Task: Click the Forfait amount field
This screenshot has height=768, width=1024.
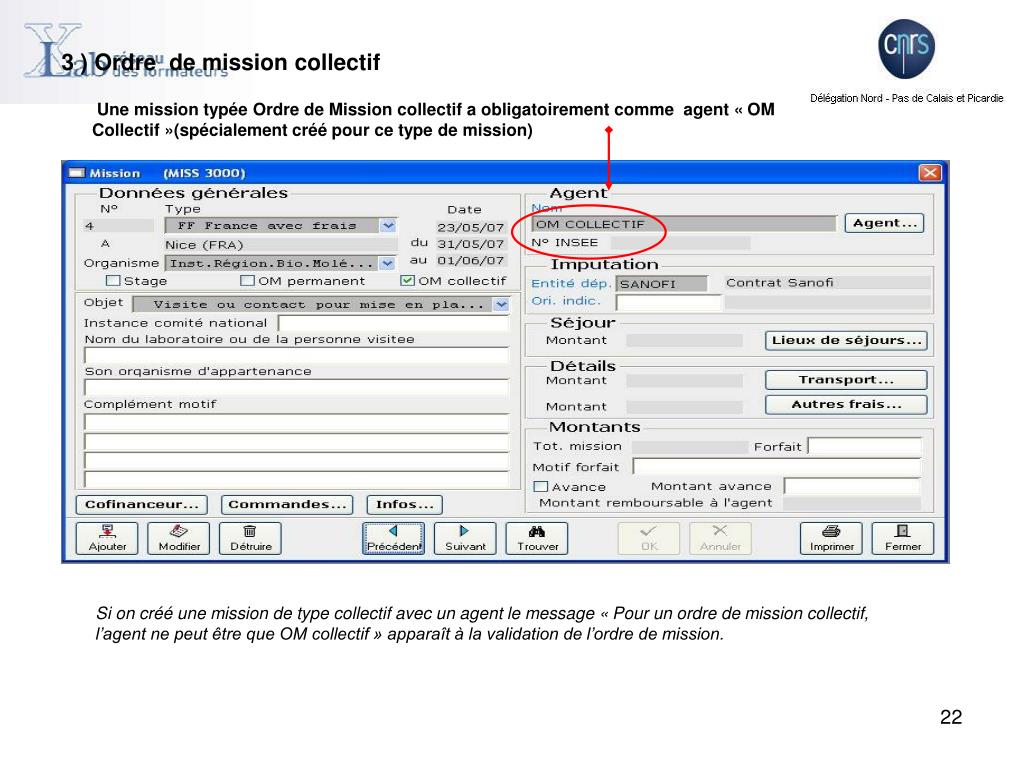Action: click(865, 447)
